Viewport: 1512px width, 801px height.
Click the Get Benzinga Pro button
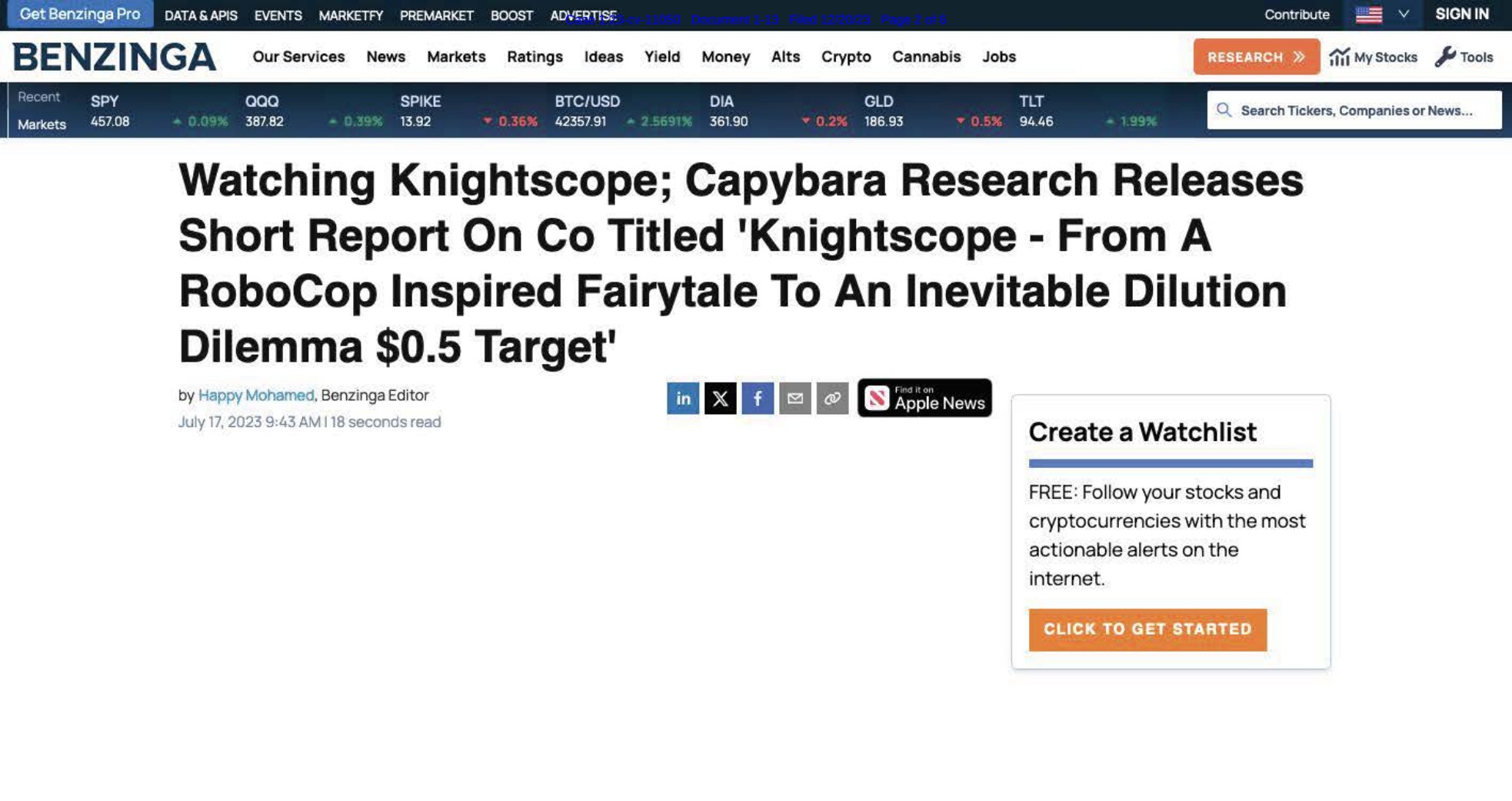(x=80, y=15)
